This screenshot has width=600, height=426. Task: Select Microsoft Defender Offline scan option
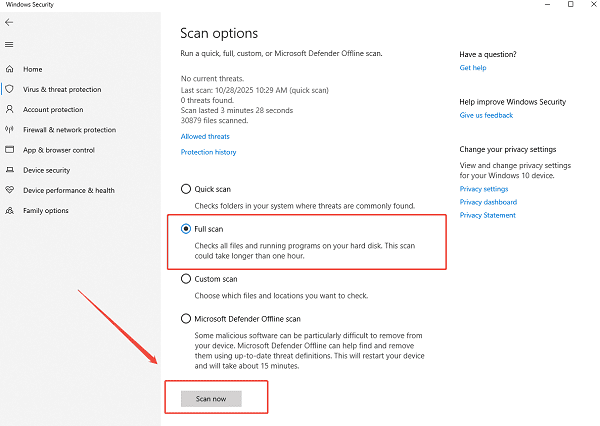pos(186,318)
